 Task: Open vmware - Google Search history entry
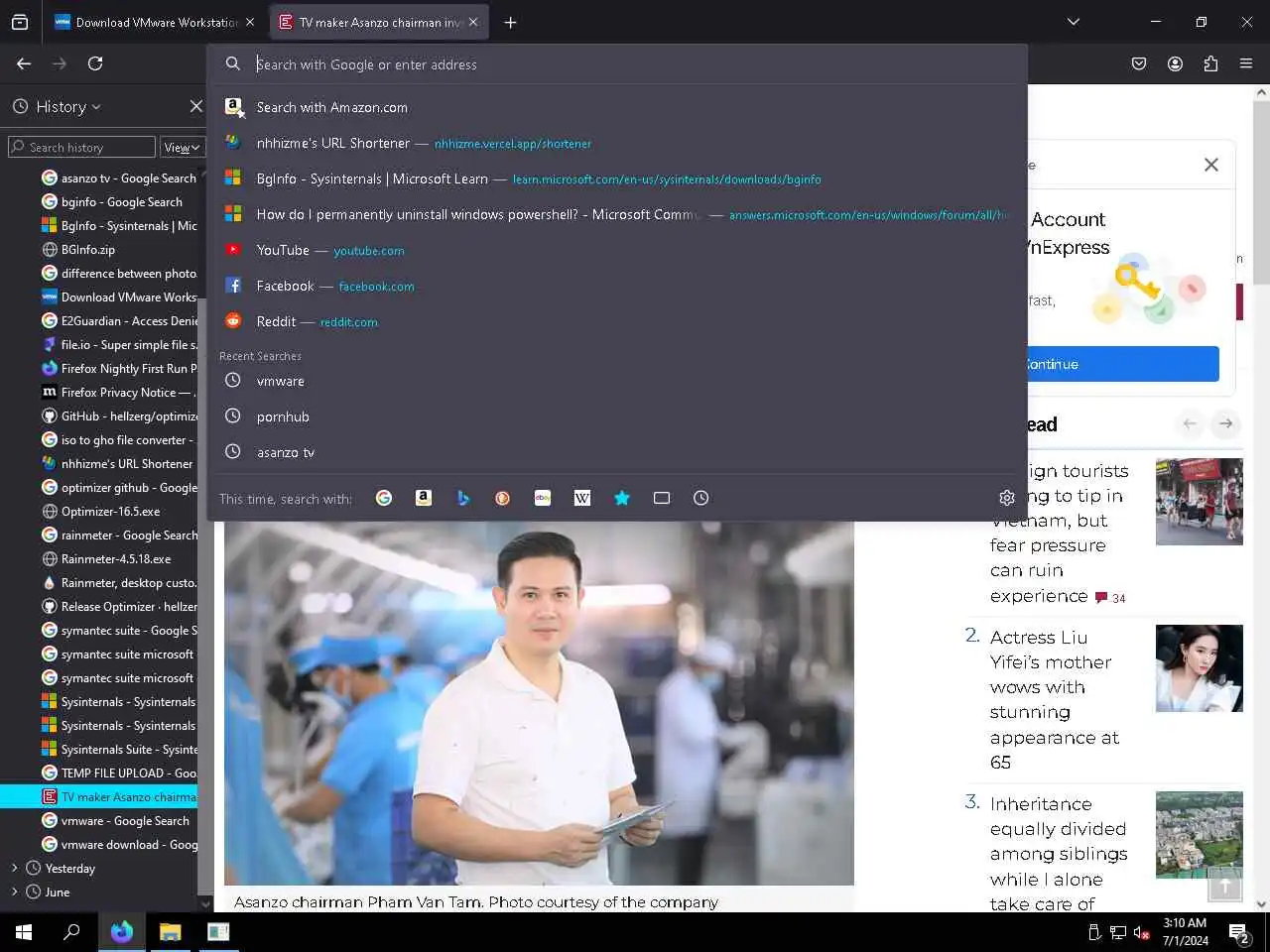pos(119,821)
